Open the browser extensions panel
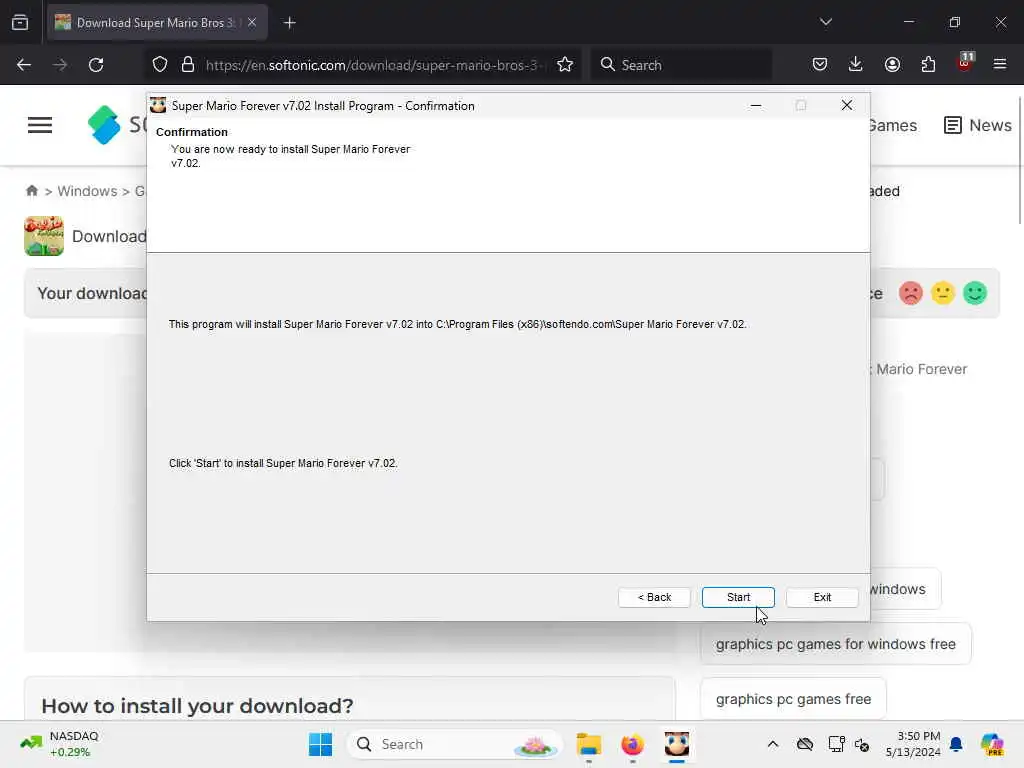 (928, 64)
